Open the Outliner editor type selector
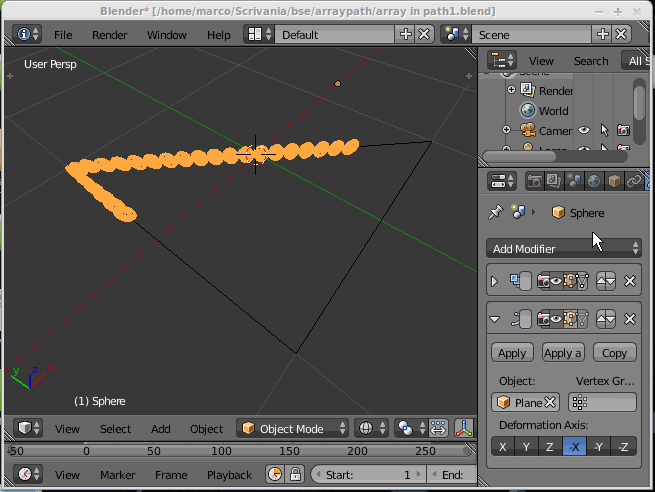Screen dimensions: 655x492 point(502,61)
